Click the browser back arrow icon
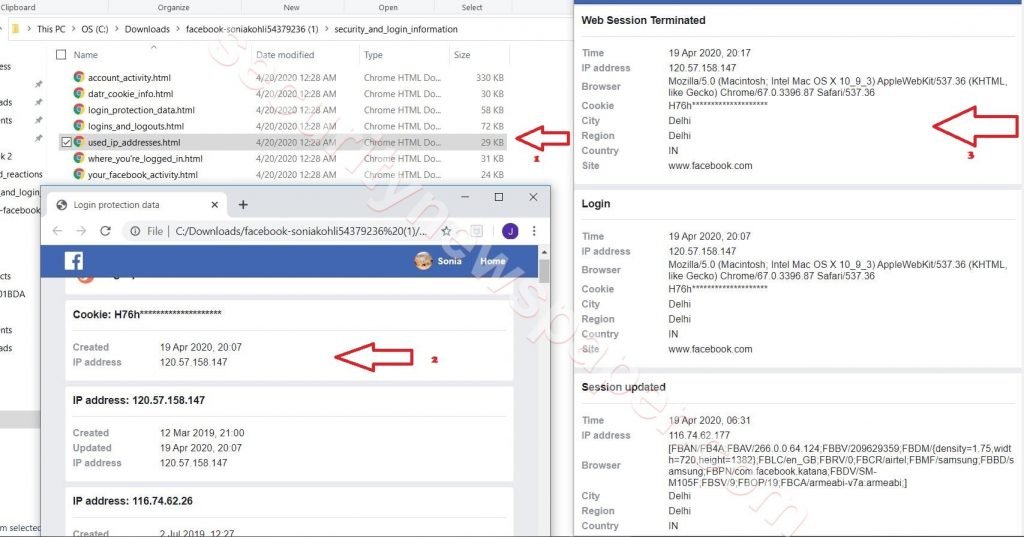 (x=57, y=231)
